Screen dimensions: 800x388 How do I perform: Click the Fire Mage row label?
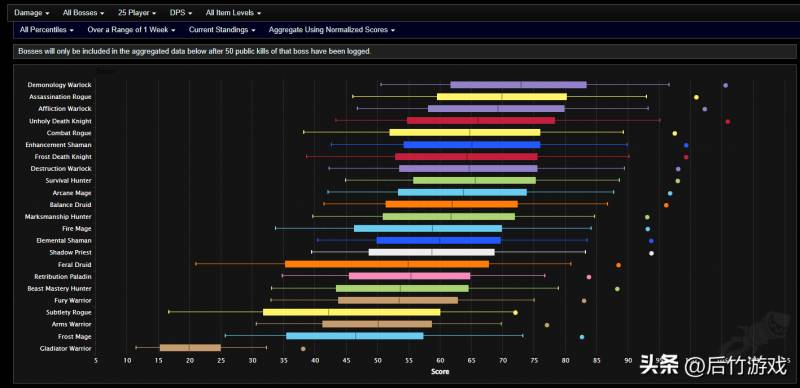[77, 229]
